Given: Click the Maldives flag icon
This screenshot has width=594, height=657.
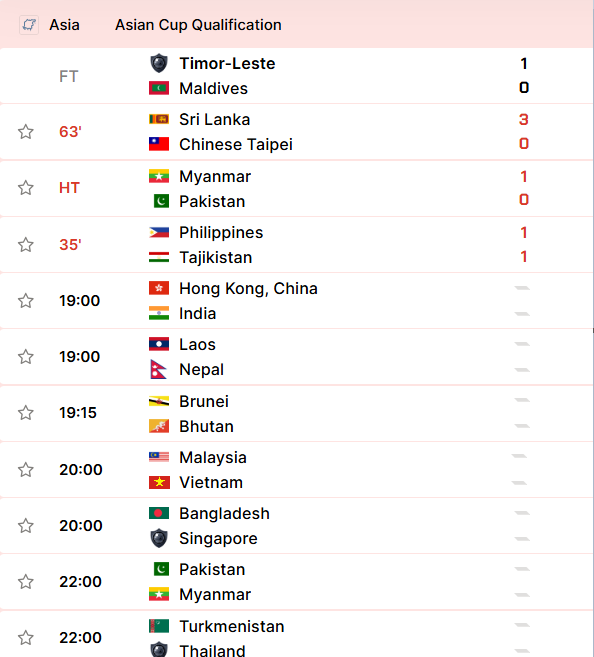Looking at the screenshot, I should point(159,88).
